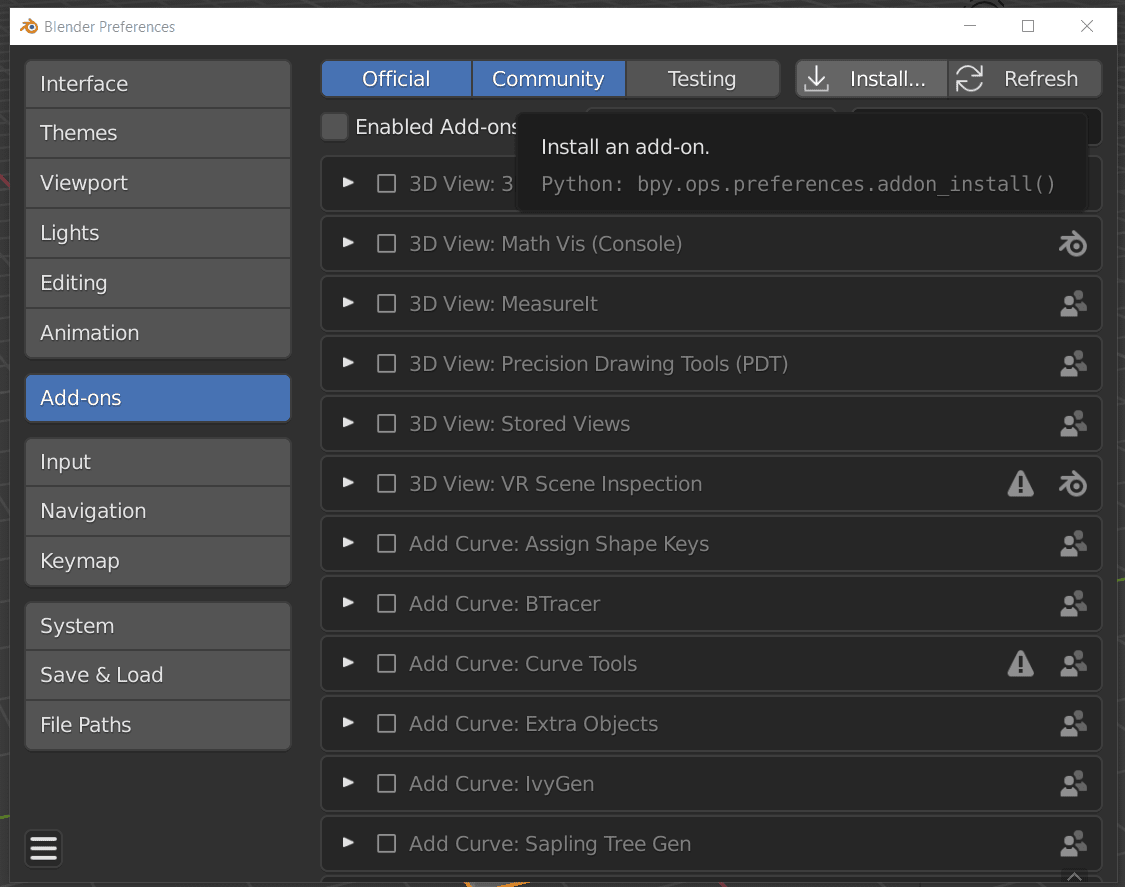Enable the MeasureIt add-on
The image size is (1125, 887).
click(386, 303)
